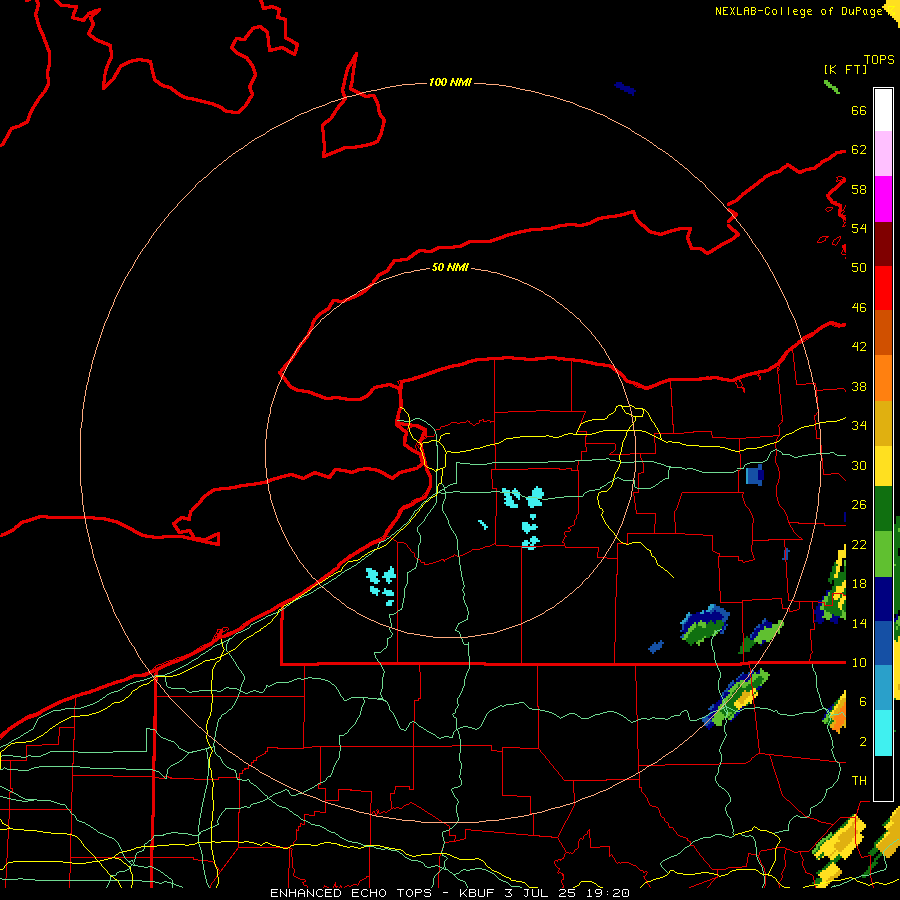Click the legend value 34
The width and height of the screenshot is (900, 900).
(x=859, y=425)
